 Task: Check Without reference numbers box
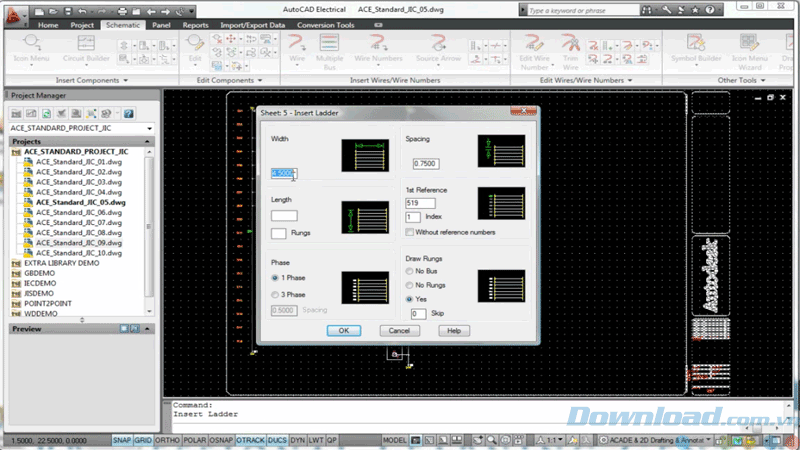tap(409, 232)
